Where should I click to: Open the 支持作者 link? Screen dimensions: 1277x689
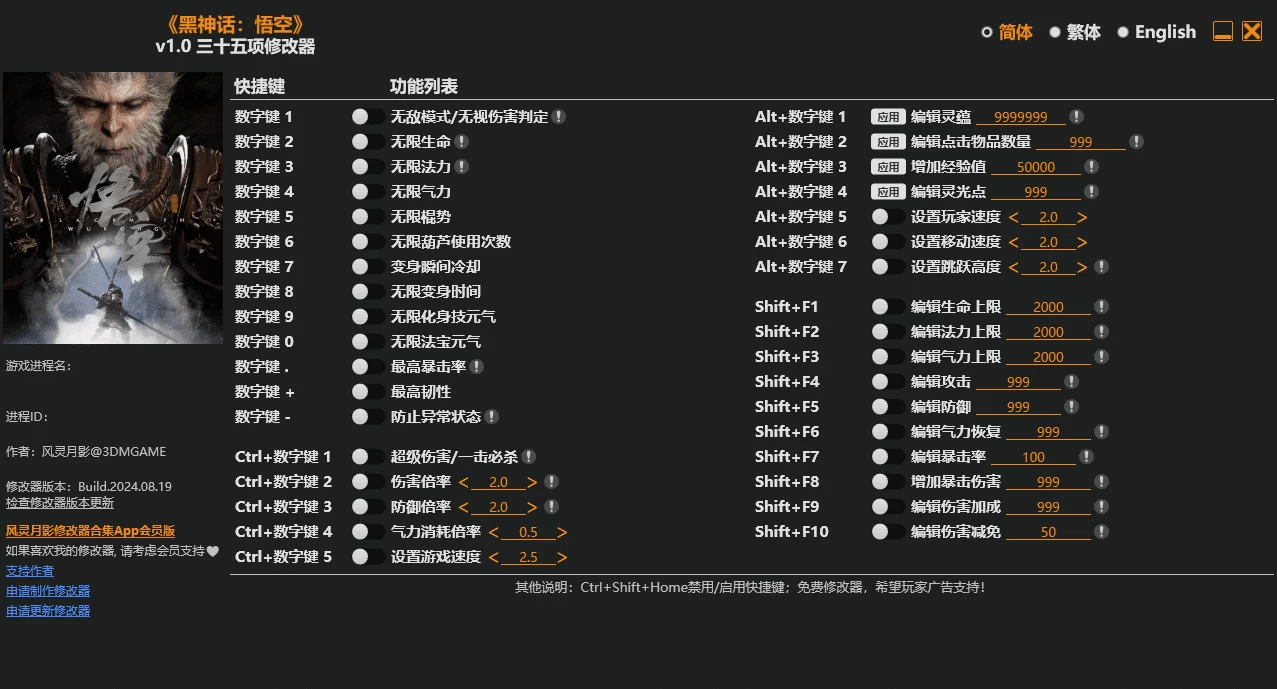30,571
